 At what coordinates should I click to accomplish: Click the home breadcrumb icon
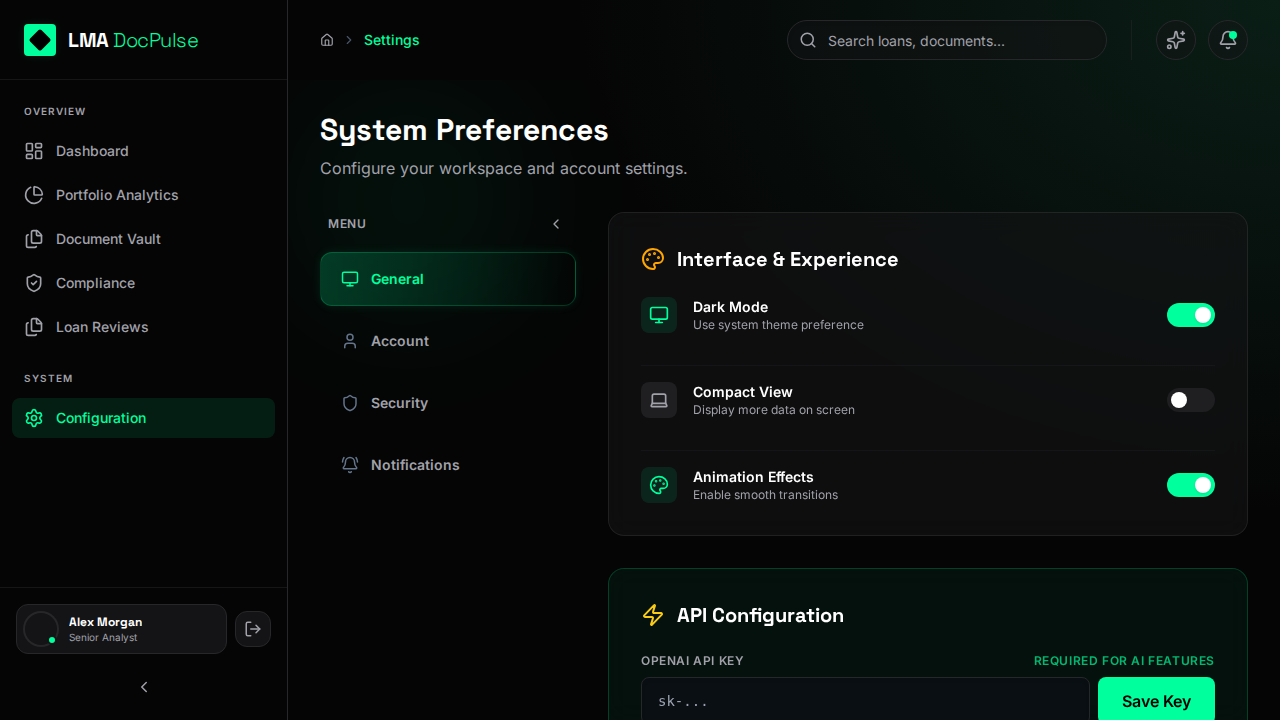(x=327, y=40)
